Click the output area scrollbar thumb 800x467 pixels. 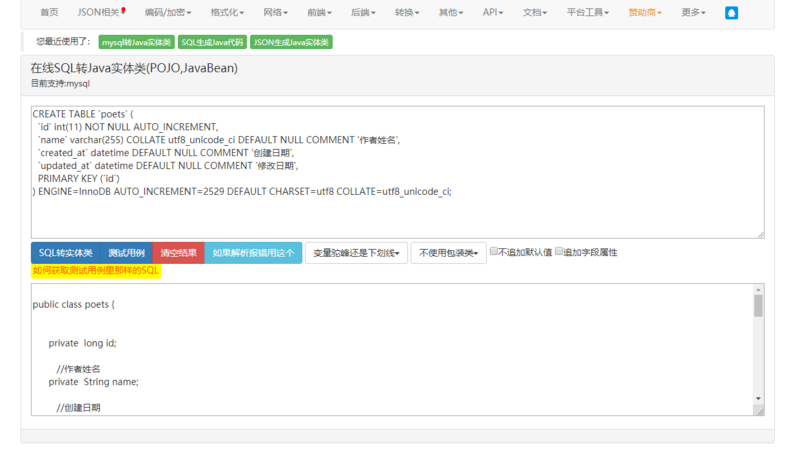(x=758, y=306)
